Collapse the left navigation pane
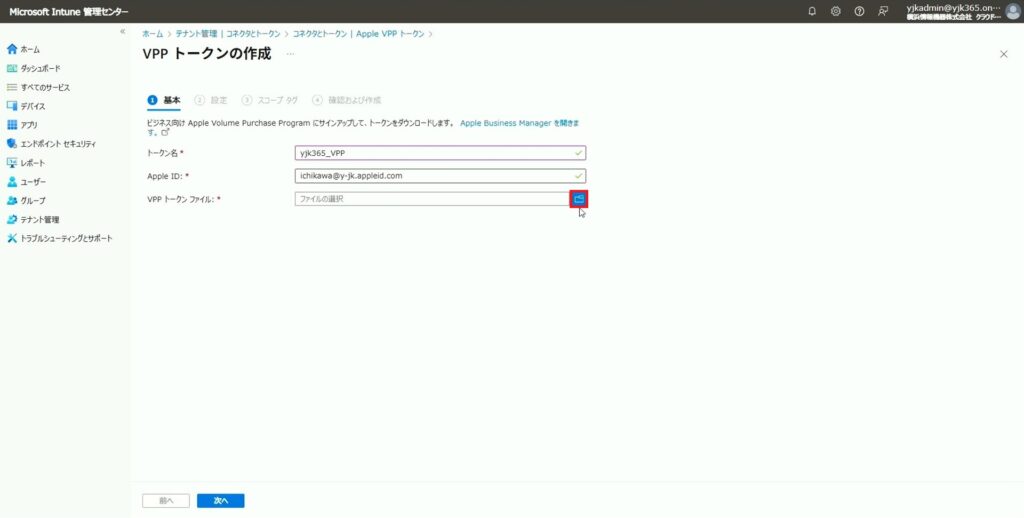Screen dimensions: 1024x518 [122, 31]
